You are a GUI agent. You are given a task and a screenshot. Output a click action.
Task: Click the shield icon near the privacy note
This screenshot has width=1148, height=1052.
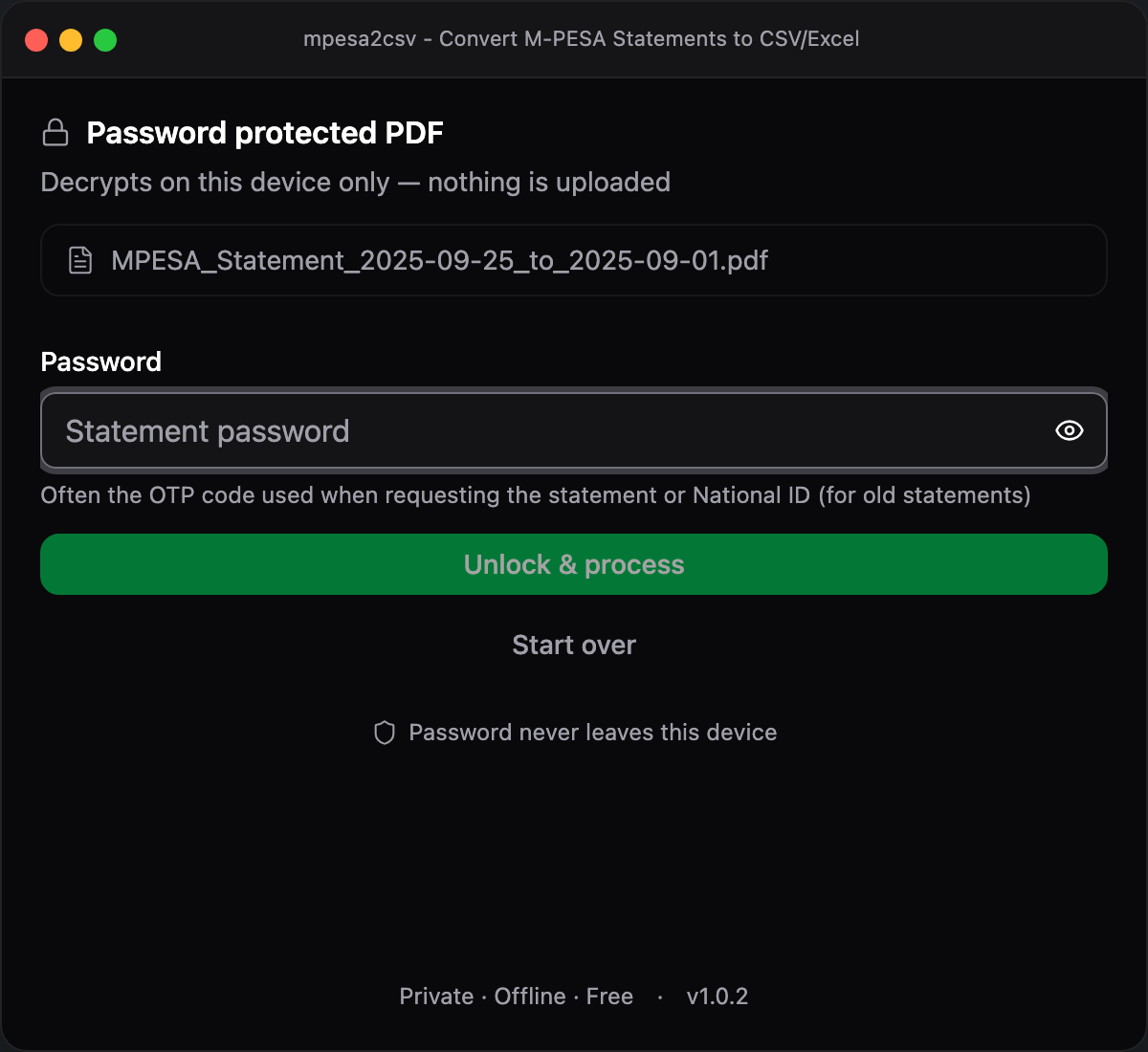[385, 733]
